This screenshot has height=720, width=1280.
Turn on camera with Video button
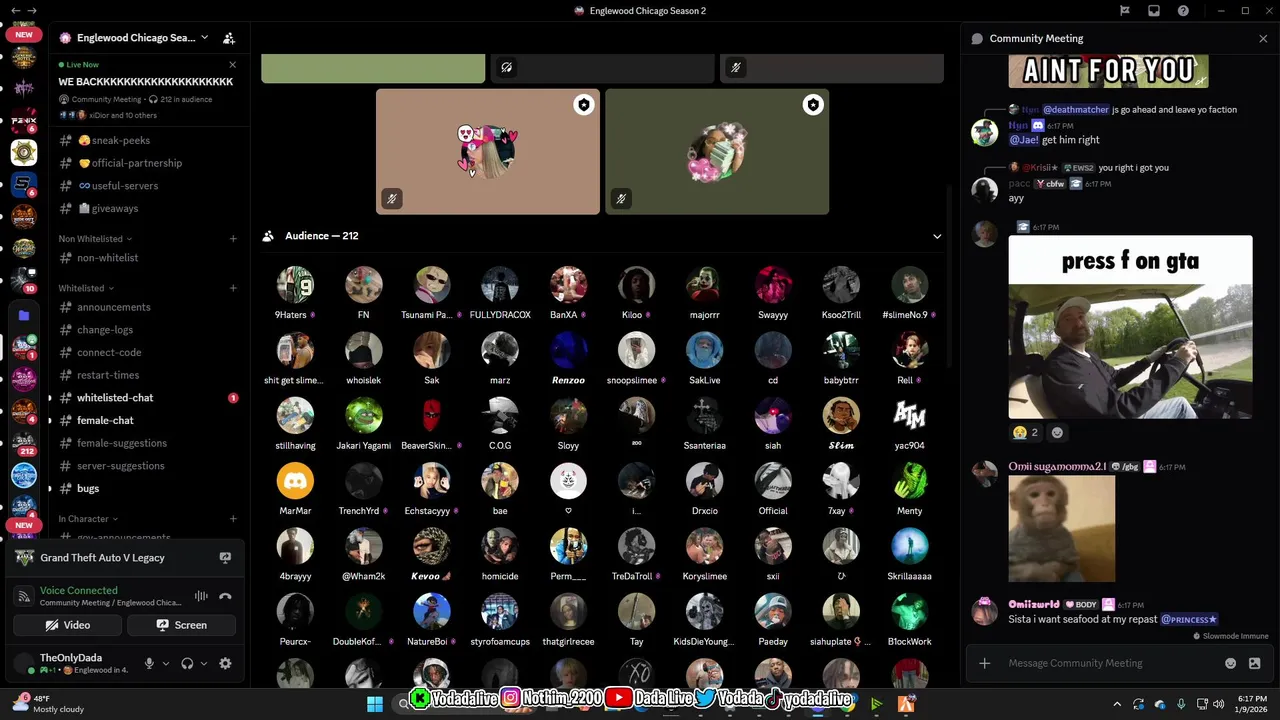tap(68, 625)
